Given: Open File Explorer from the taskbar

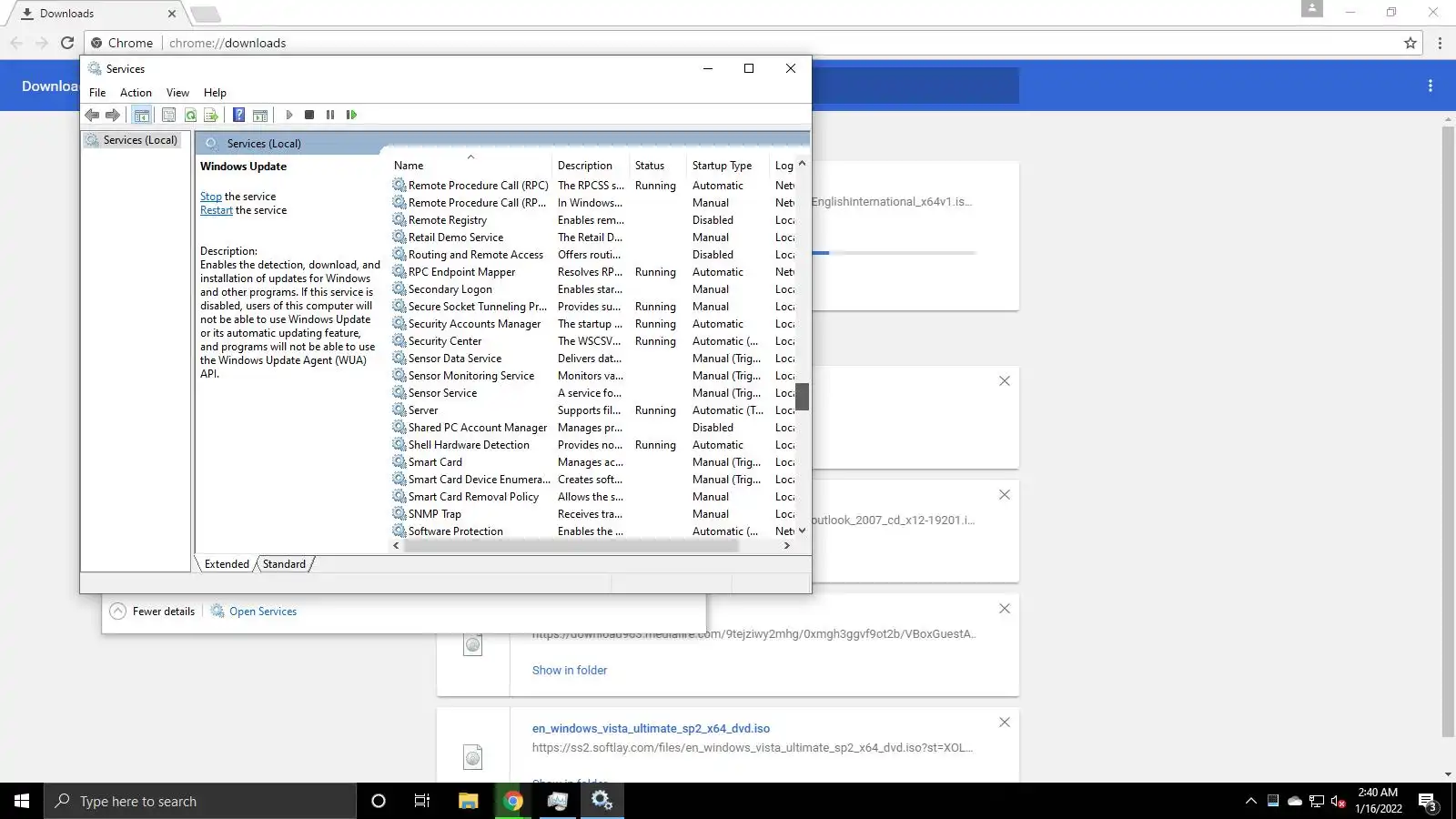Looking at the screenshot, I should coord(468,801).
